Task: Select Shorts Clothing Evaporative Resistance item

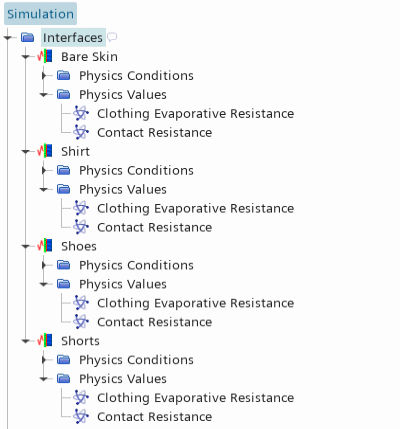Action: point(196,398)
